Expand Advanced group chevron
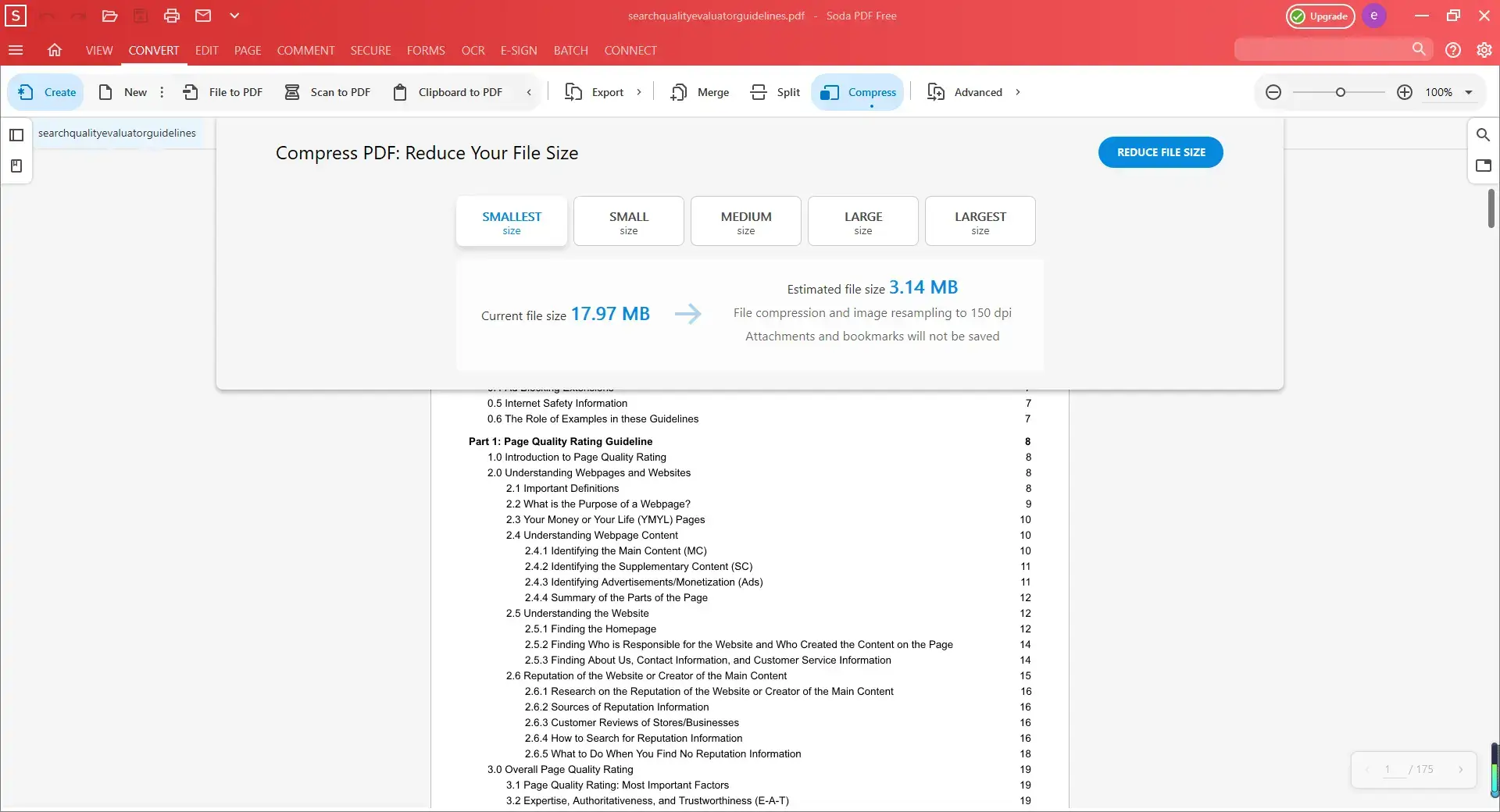This screenshot has height=812, width=1500. point(1018,92)
